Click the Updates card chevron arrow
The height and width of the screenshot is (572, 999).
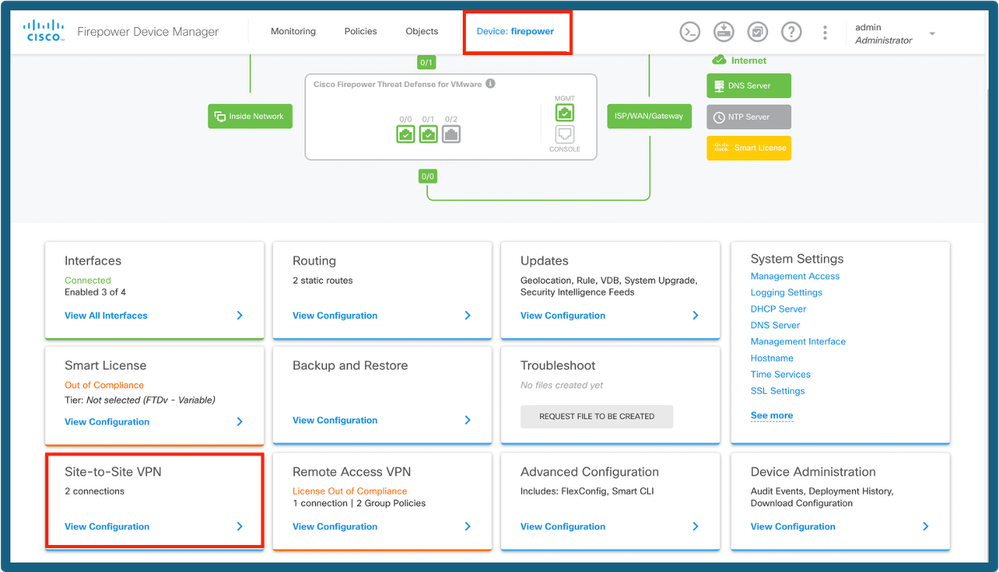coord(695,315)
